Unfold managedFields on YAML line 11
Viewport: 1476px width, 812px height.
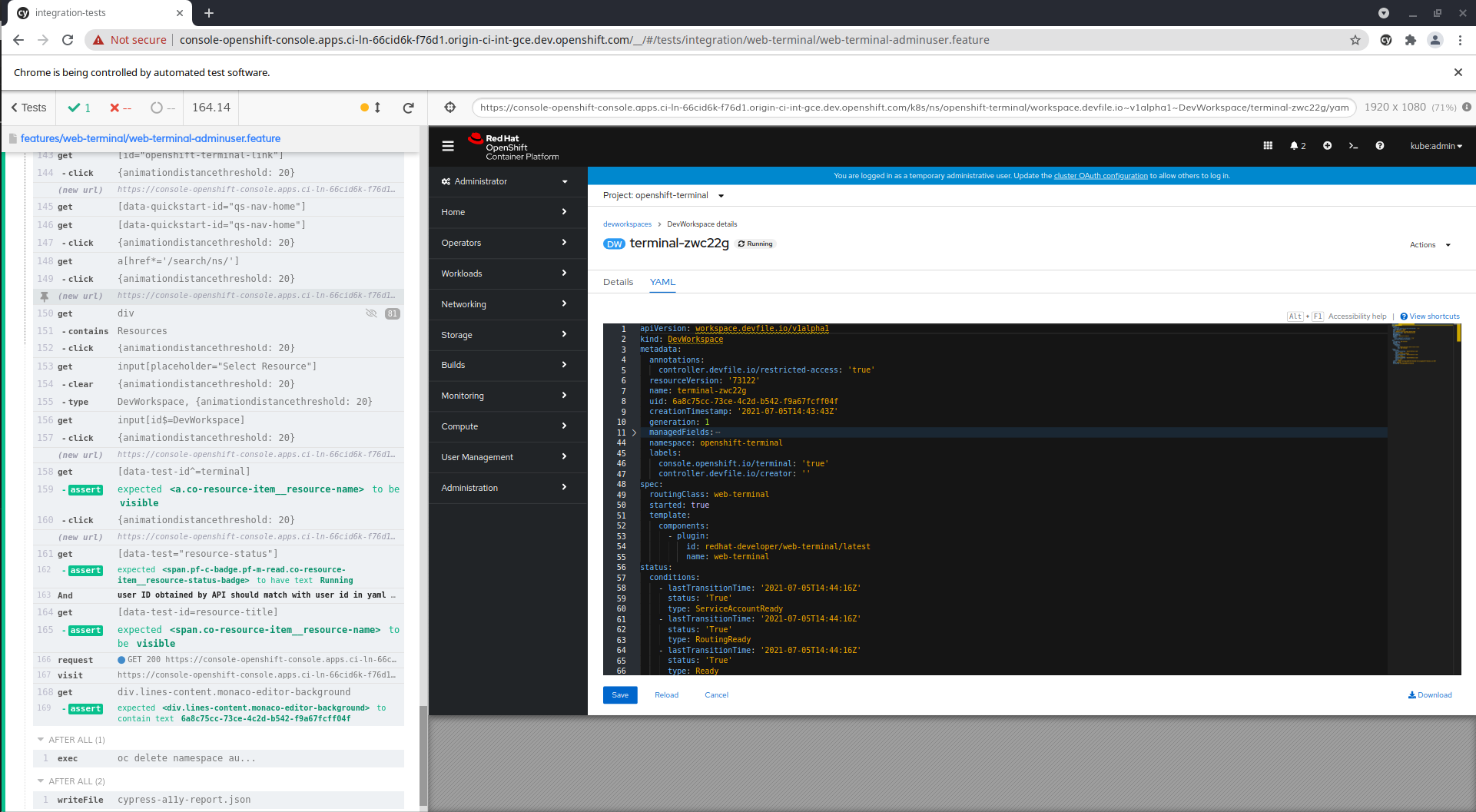point(634,433)
